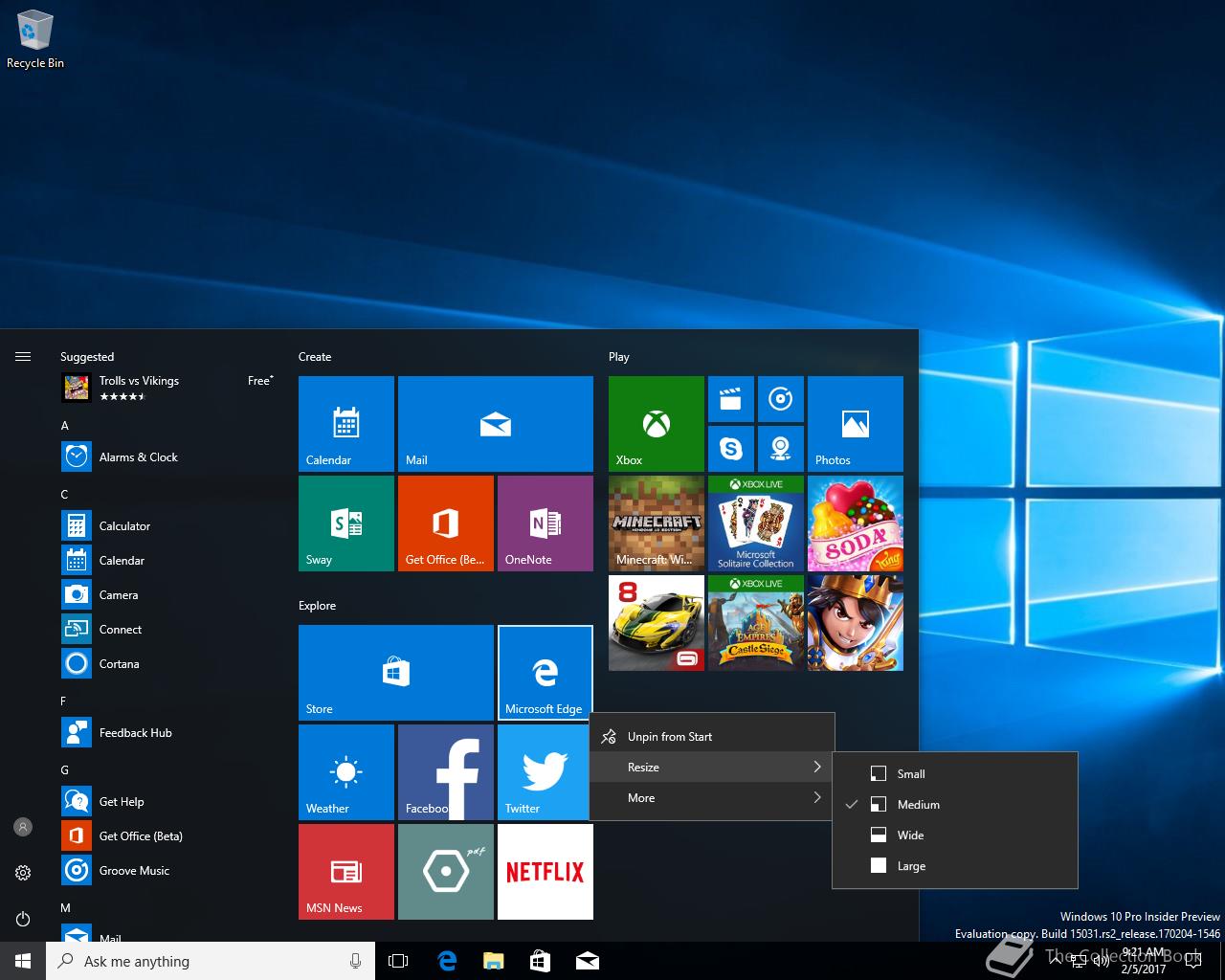Open Connect from app list
Image resolution: width=1225 pixels, height=980 pixels.
tap(168, 630)
